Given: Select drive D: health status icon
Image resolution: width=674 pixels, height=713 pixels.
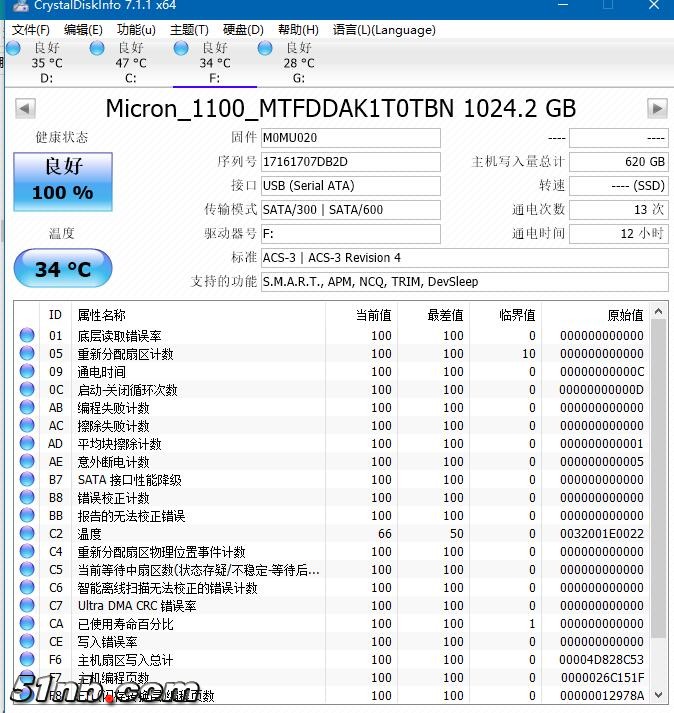Looking at the screenshot, I should click(14, 48).
